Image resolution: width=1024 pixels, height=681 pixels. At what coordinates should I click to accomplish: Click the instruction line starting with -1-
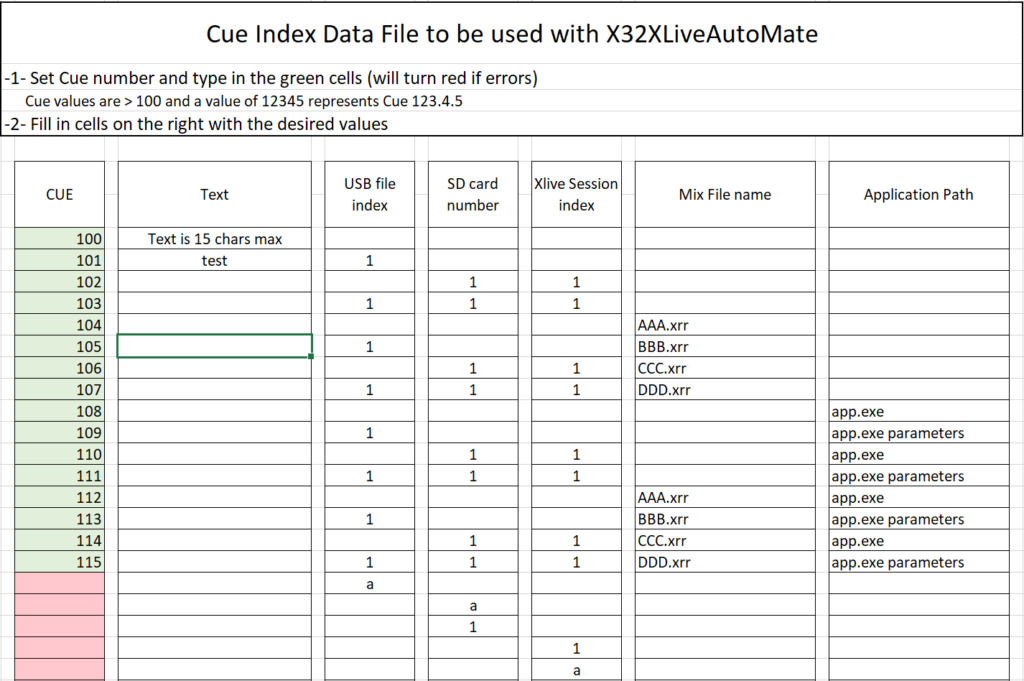271,78
